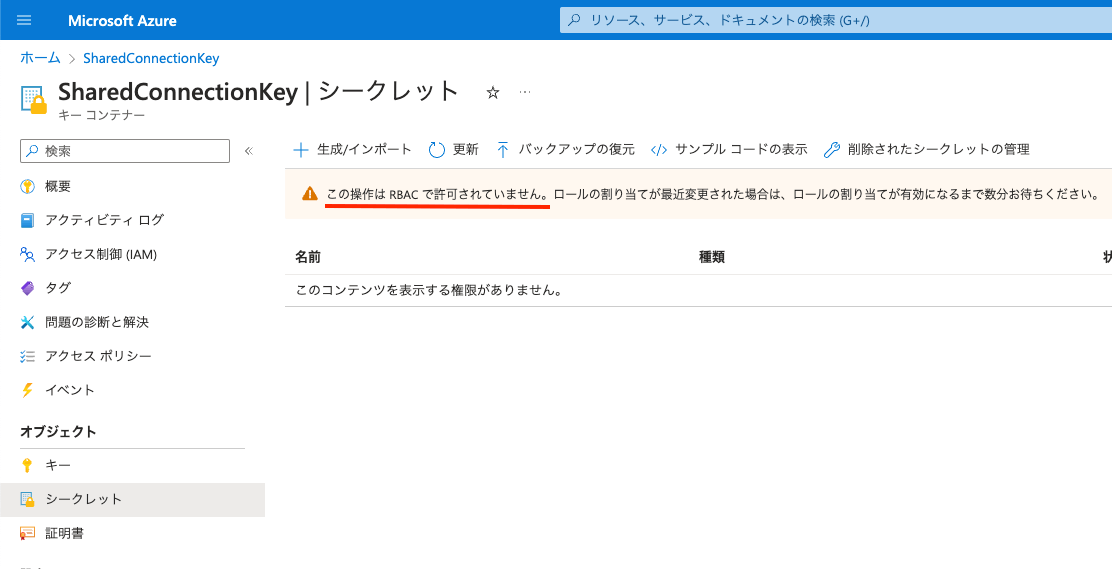Click the upload arrow restore icon
Image resolution: width=1112 pixels, height=569 pixels.
click(x=503, y=150)
